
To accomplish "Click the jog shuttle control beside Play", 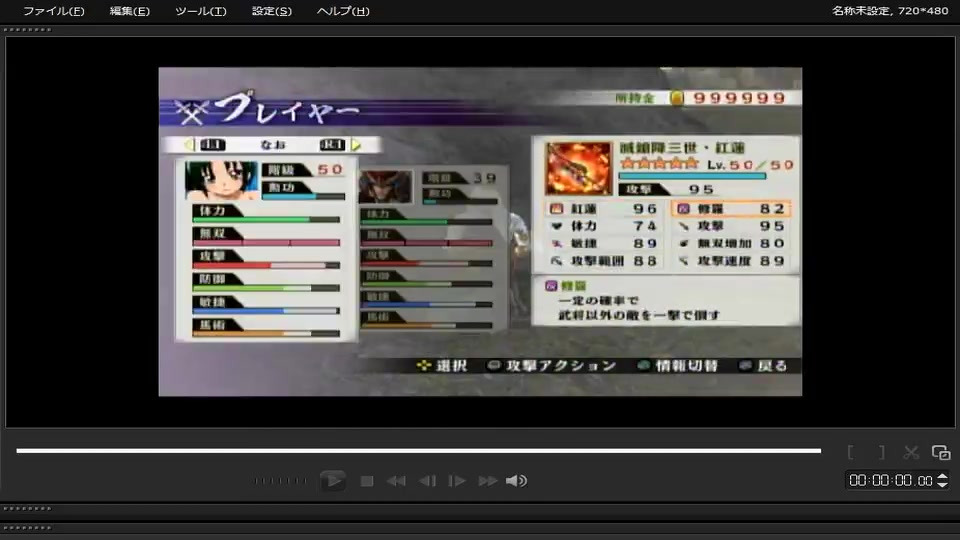I will click(280, 481).
